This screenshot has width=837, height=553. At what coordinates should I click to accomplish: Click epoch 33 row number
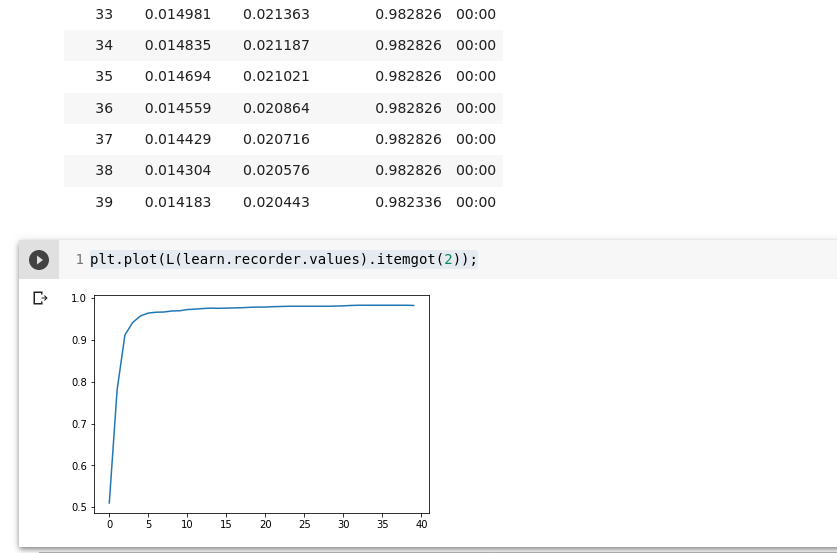click(104, 15)
